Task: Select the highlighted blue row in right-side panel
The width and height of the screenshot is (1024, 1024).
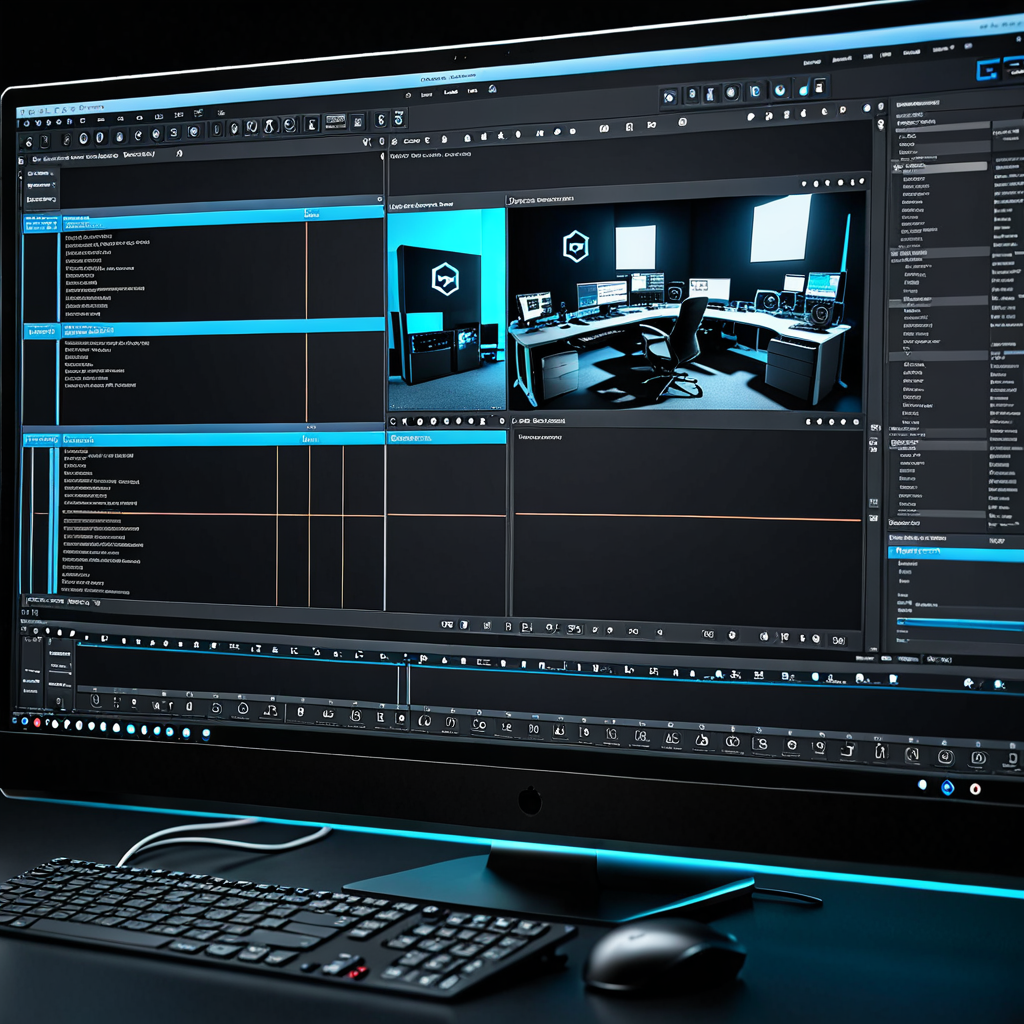Action: coord(955,552)
